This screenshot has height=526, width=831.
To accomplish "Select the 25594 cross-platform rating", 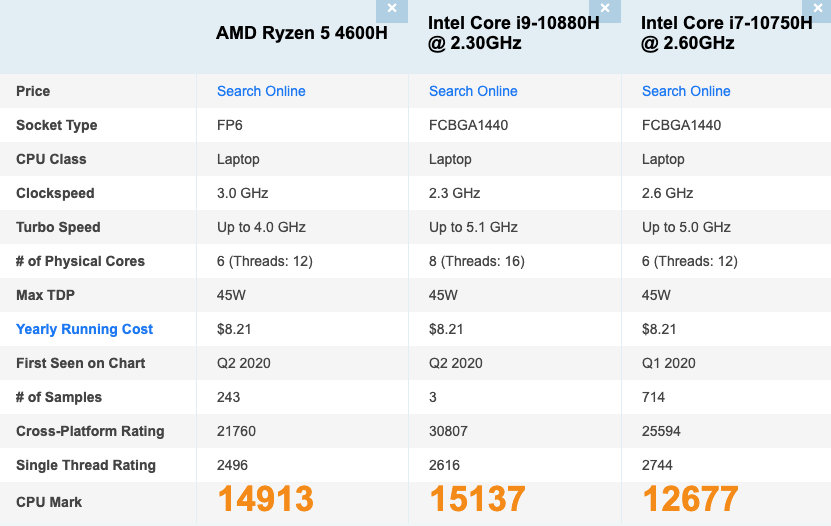I will click(661, 431).
